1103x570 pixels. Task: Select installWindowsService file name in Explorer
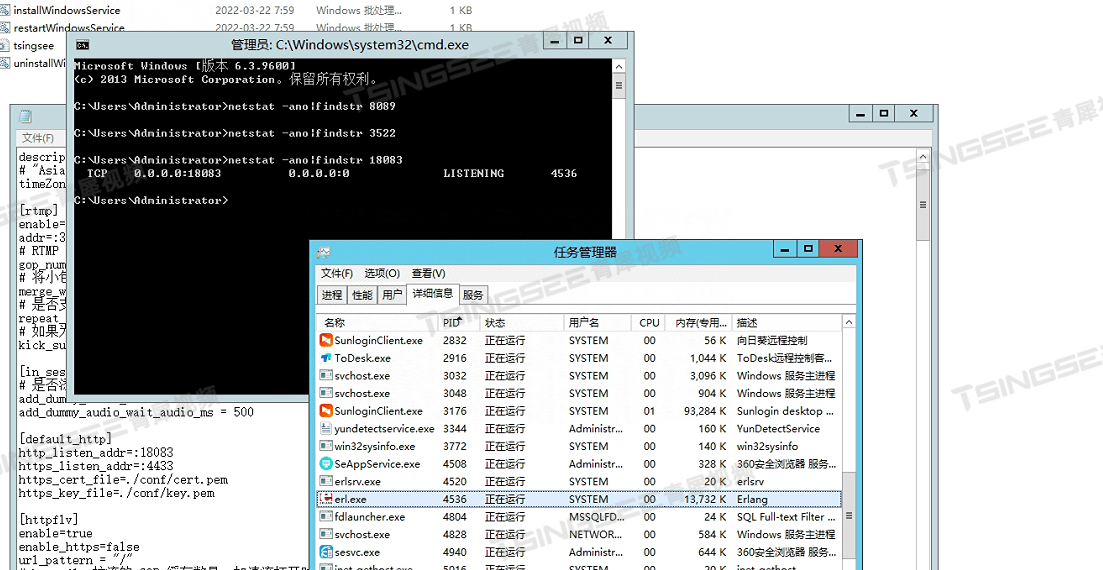click(67, 11)
